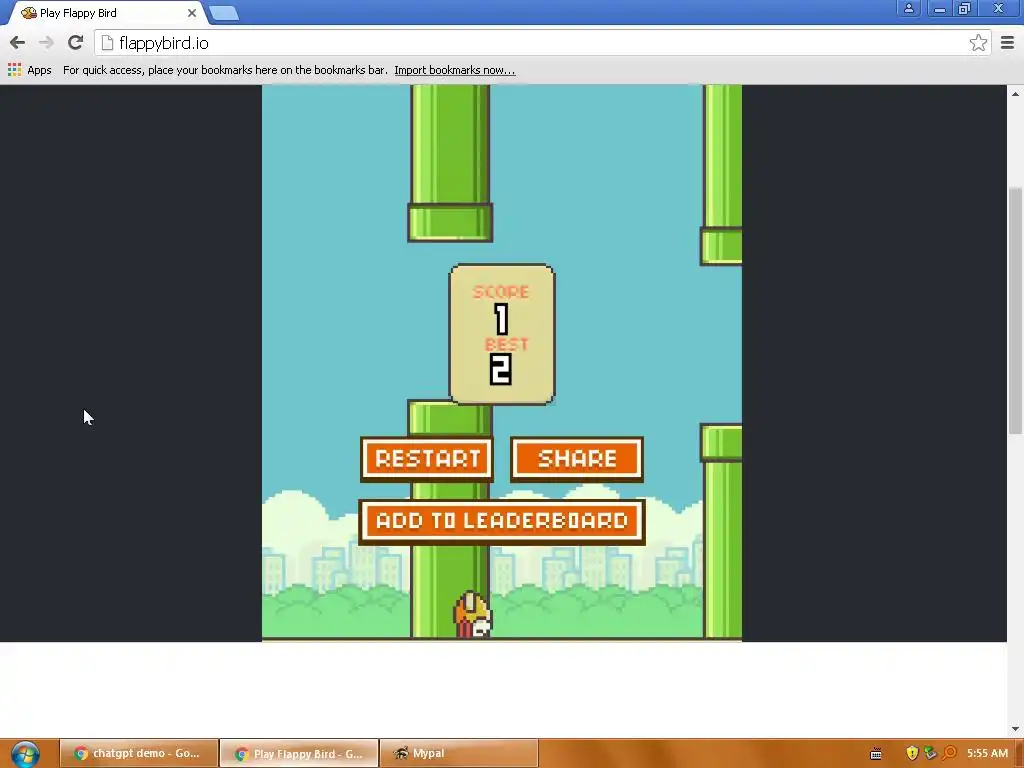Open a new tab next to Play Flappy Bird
Viewport: 1024px width, 768px height.
224,13
